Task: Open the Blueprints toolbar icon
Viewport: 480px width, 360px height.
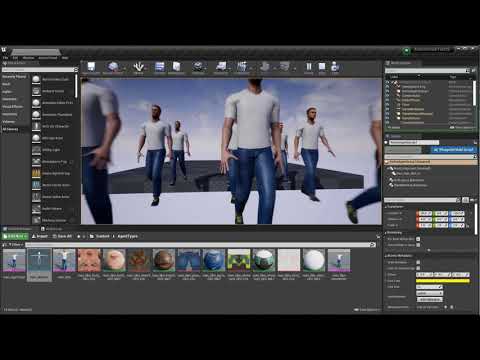Action: [221, 67]
